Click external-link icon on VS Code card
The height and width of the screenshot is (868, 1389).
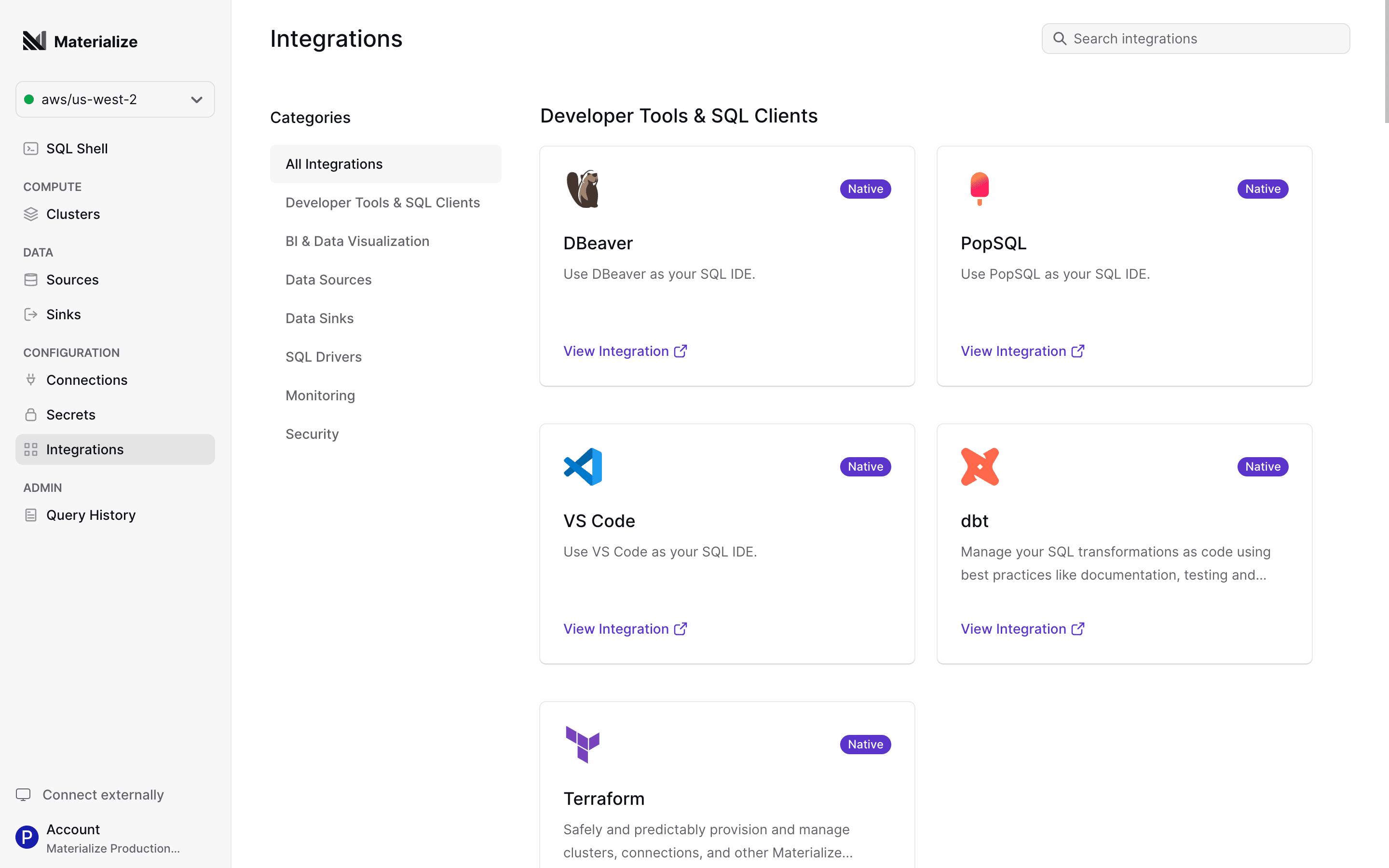coord(681,629)
